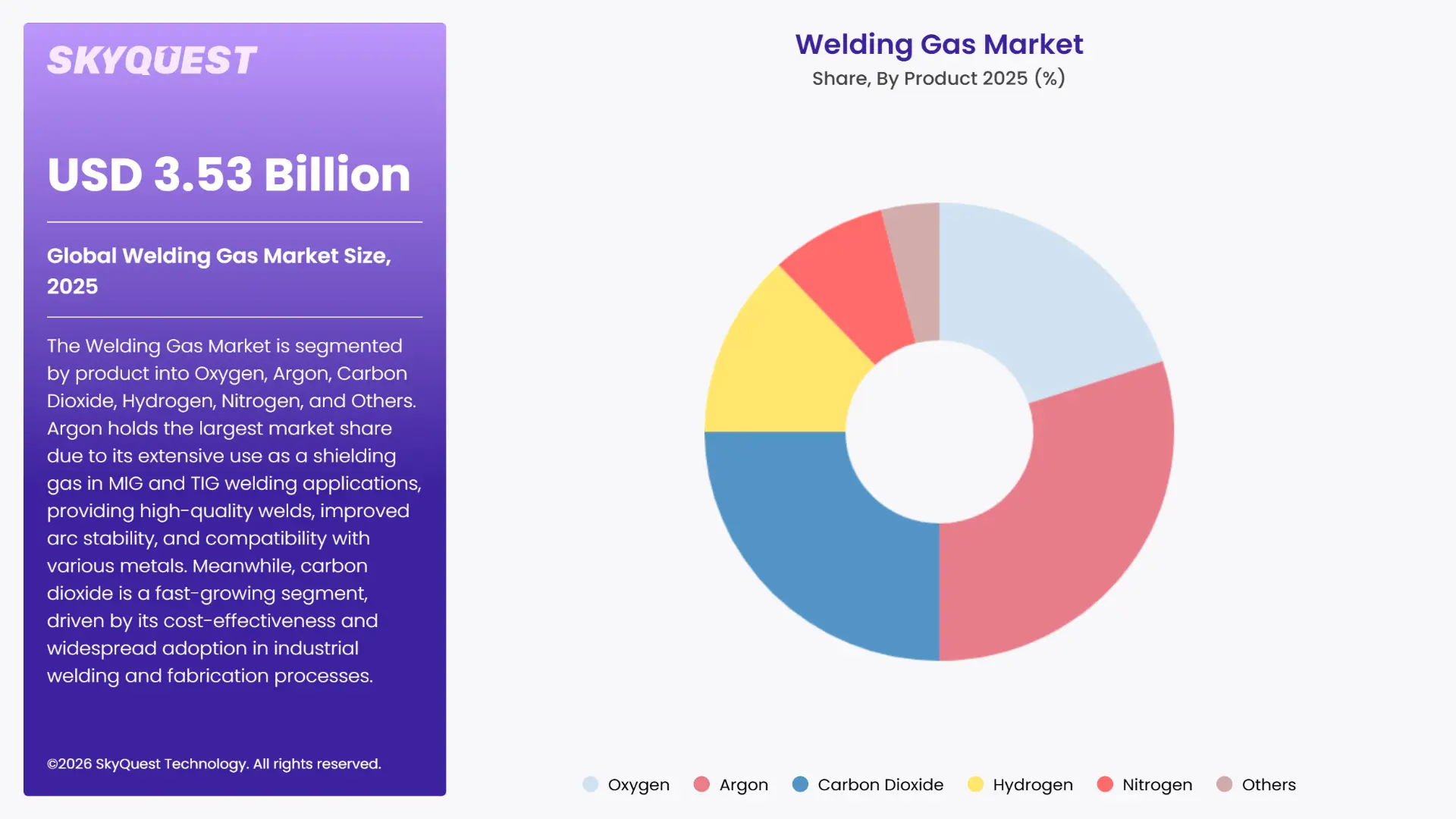Click the segmentation description paragraph
The height and width of the screenshot is (819, 1456).
[234, 510]
